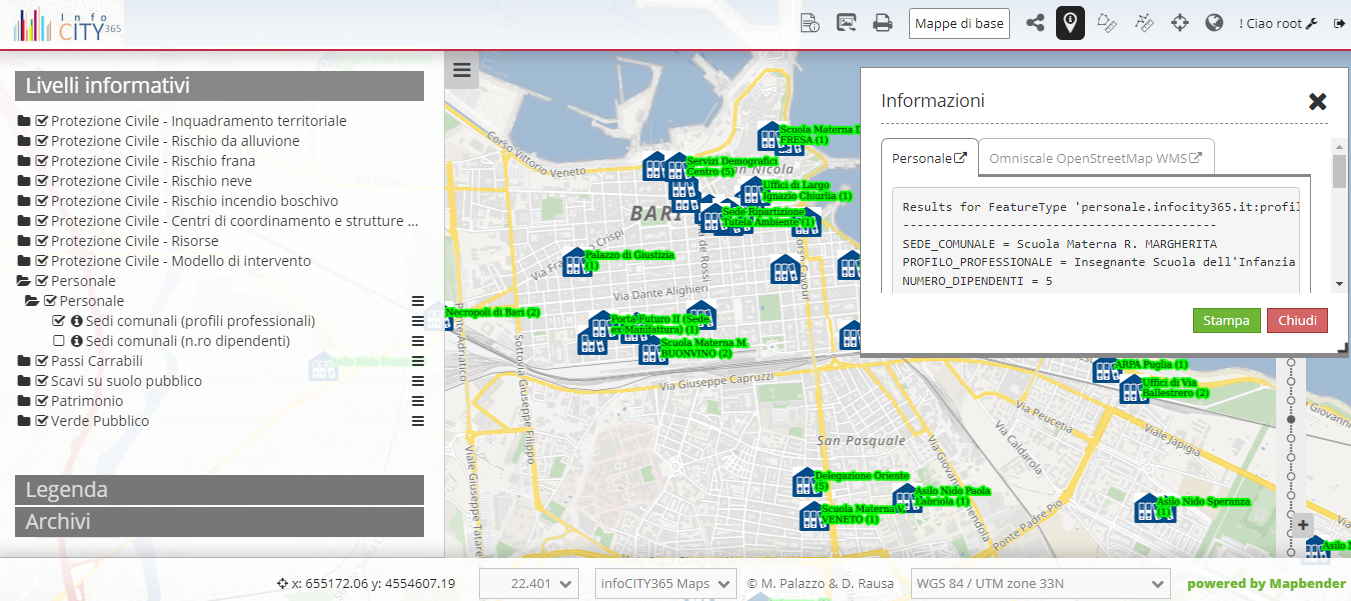The height and width of the screenshot is (601, 1351).
Task: Click the zoom-in plus on zoom slider
Action: point(1303,525)
